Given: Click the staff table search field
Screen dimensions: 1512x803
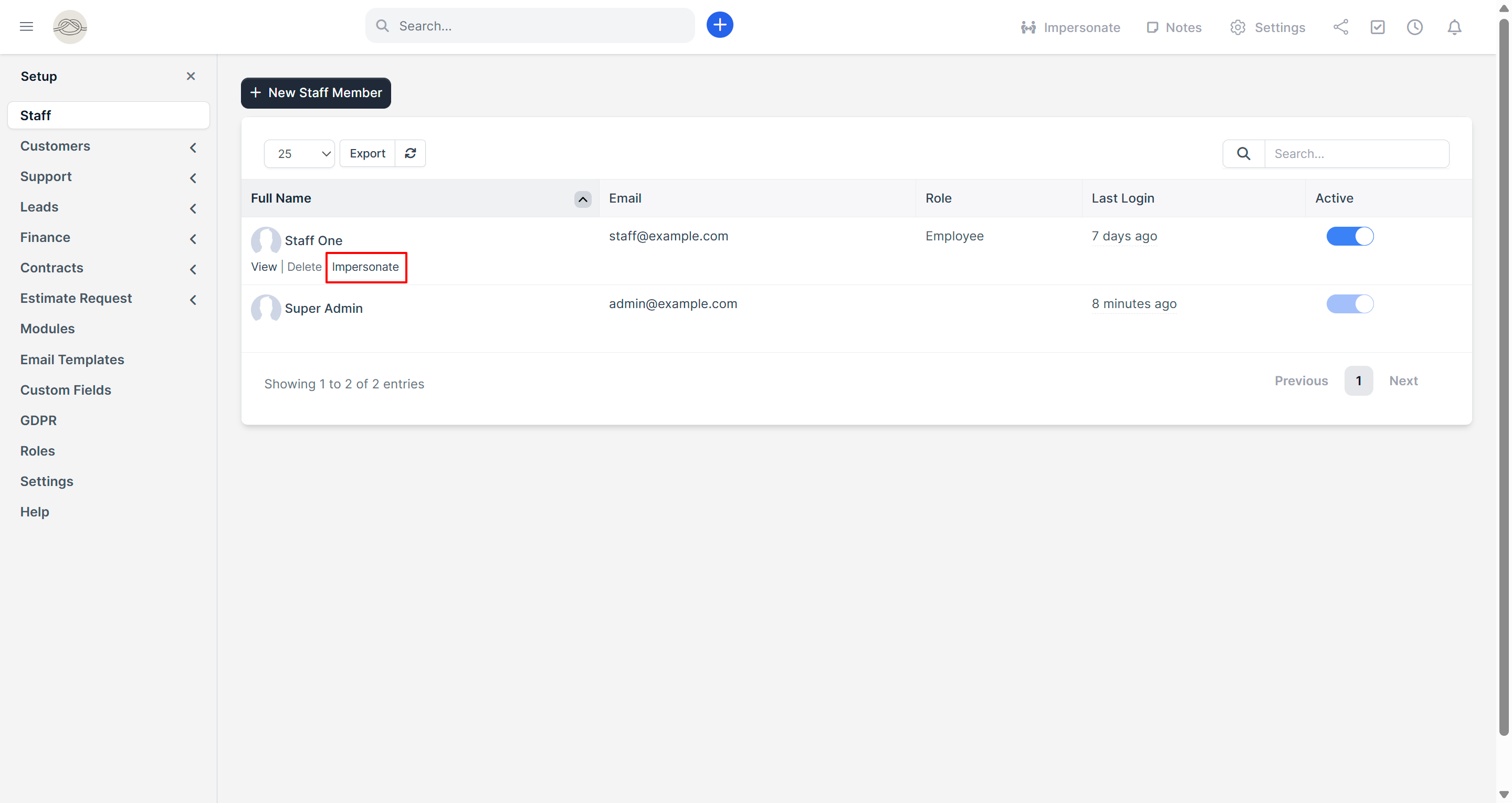Looking at the screenshot, I should (x=1356, y=154).
